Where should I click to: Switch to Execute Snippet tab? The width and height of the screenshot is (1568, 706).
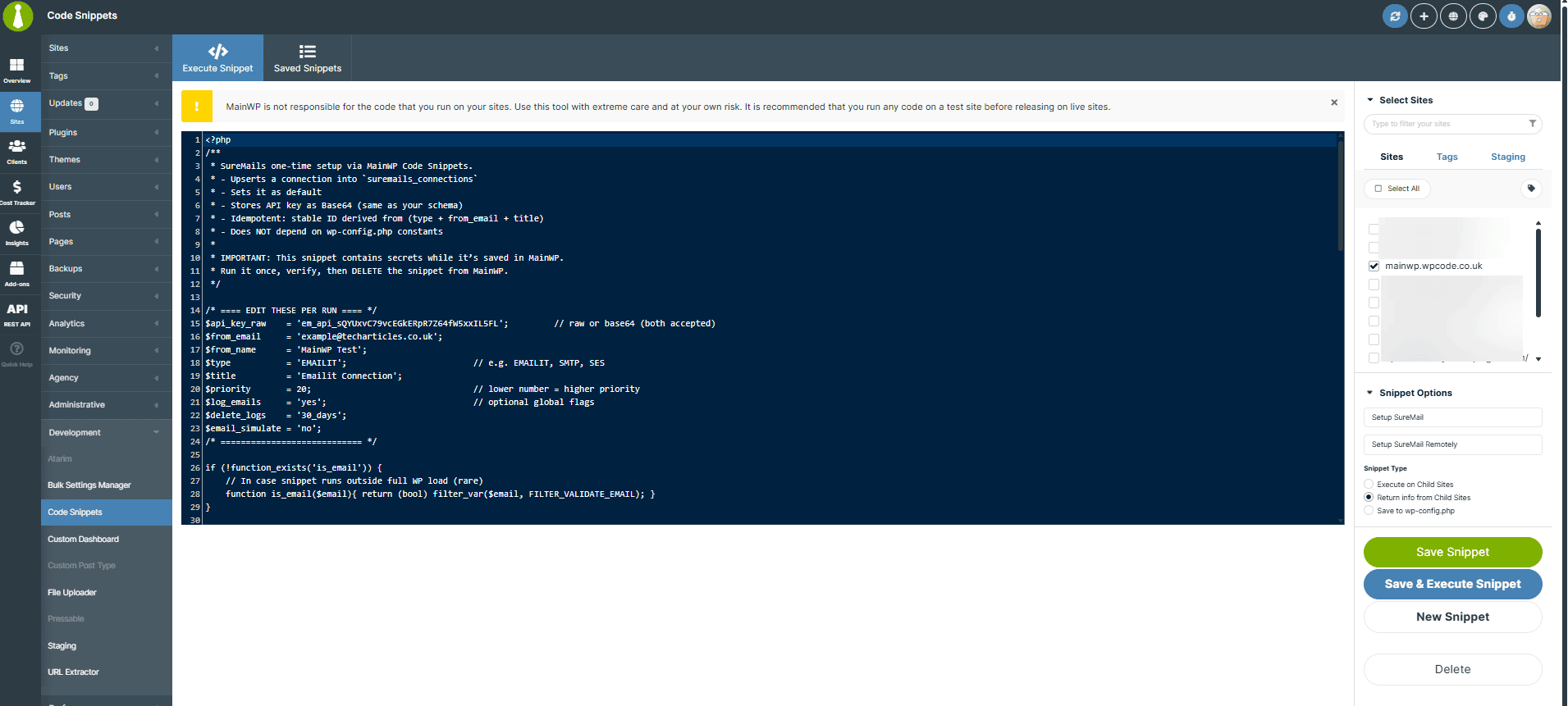point(217,57)
